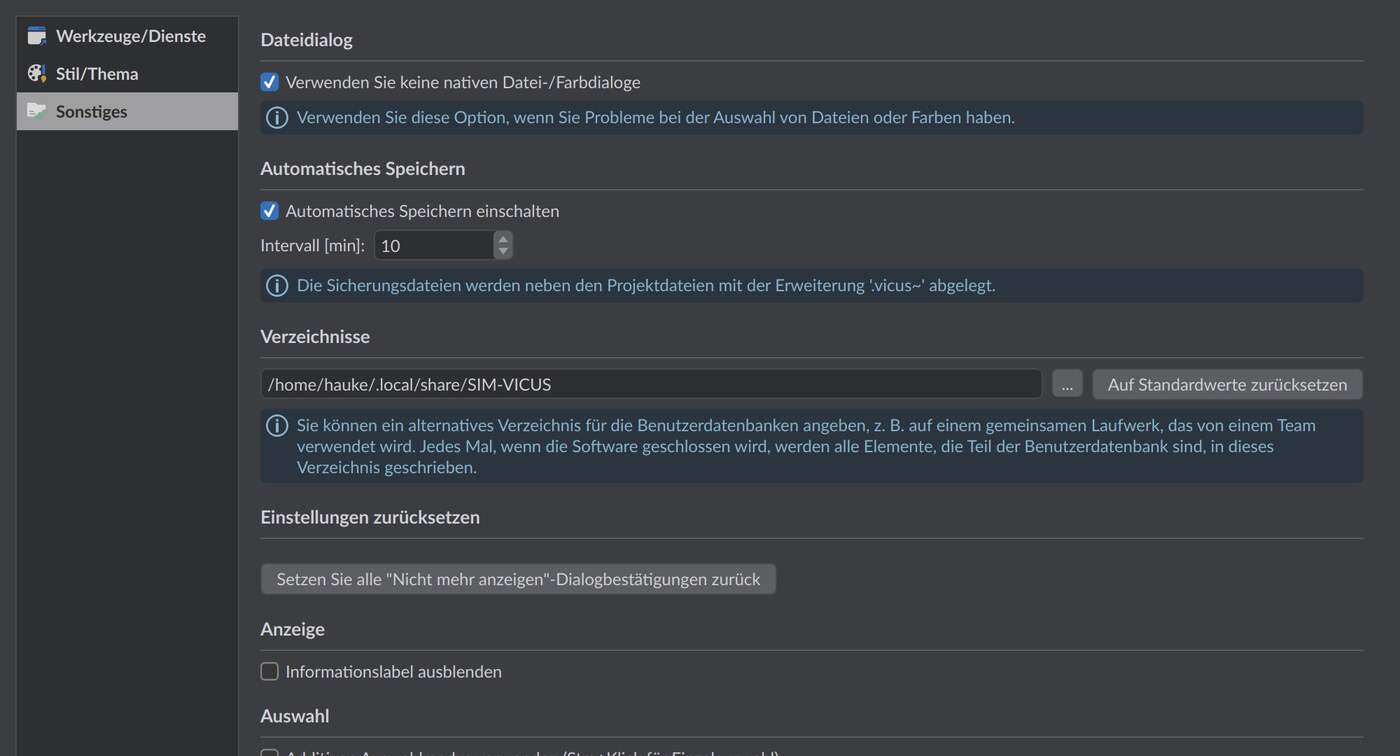The width and height of the screenshot is (1400, 756).
Task: Click the hint text about '.vicus~' backup files
Action: click(x=646, y=286)
